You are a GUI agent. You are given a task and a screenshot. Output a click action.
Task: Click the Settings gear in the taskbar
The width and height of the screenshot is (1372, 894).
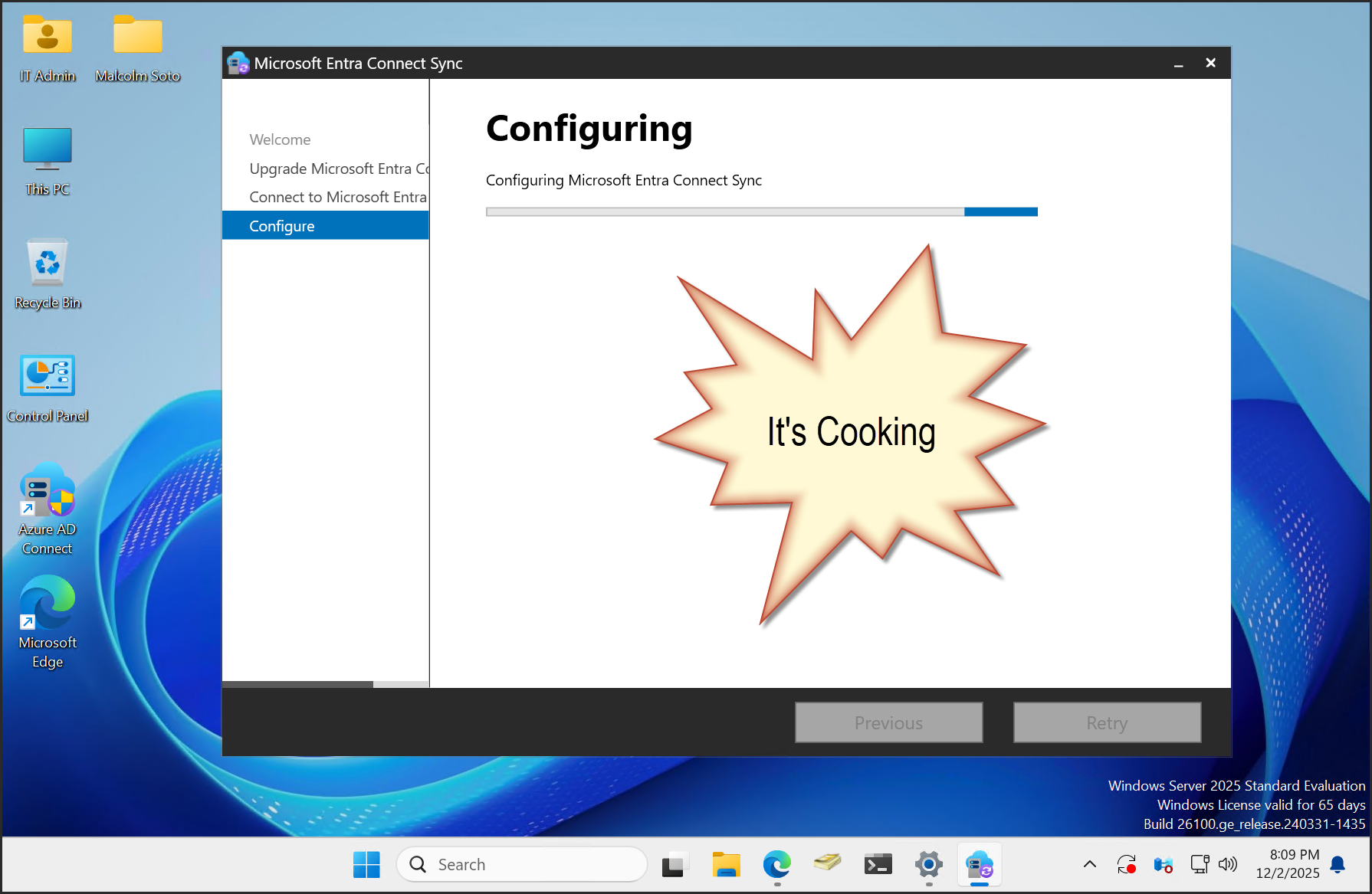click(x=928, y=864)
